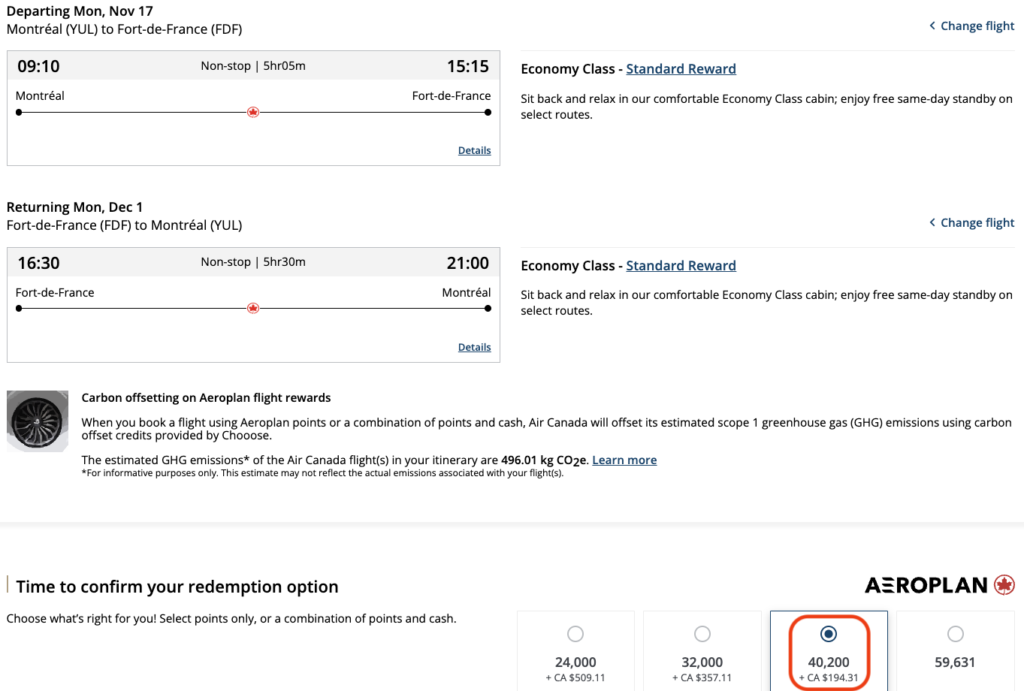This screenshot has height=691, width=1024.
Task: Click the Aeroplan logo
Action: (939, 586)
